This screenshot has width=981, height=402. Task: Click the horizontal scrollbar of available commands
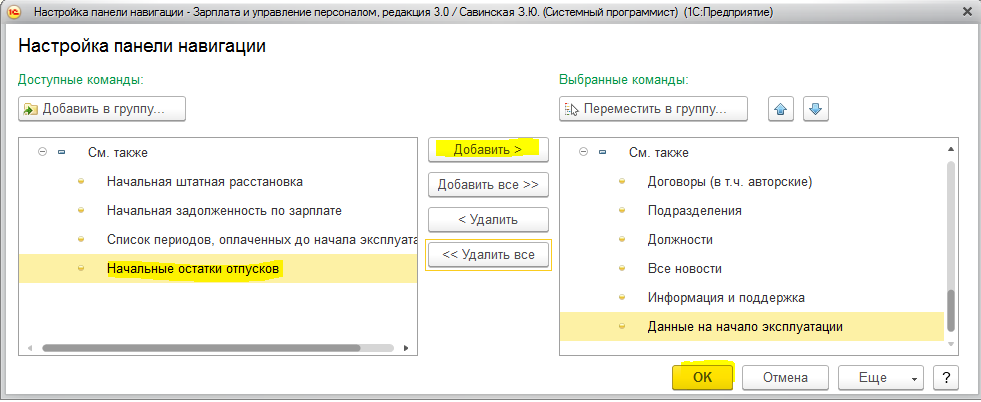click(200, 348)
